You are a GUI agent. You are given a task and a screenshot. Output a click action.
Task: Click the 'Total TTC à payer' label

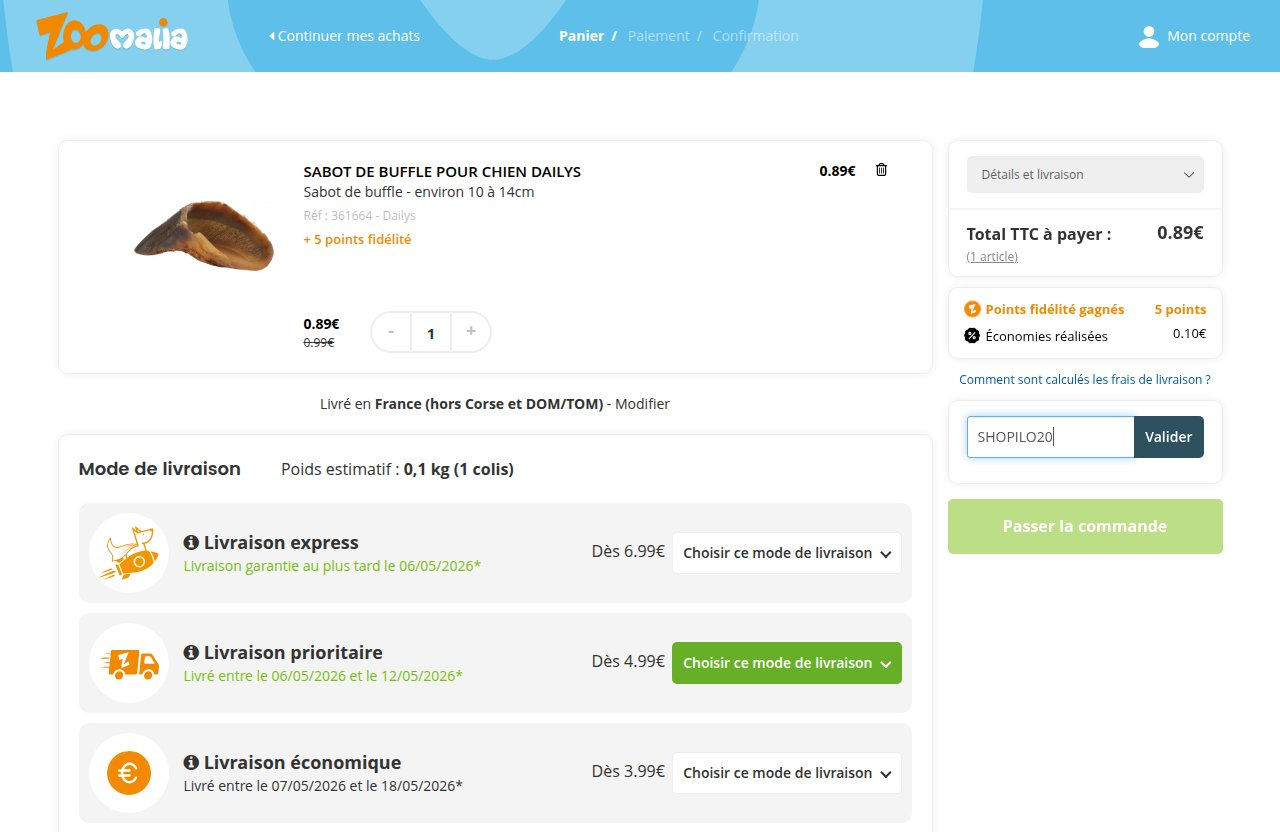[x=1038, y=234]
